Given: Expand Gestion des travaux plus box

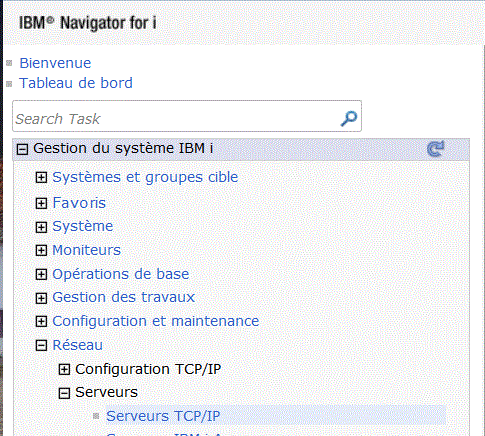Looking at the screenshot, I should 41,298.
